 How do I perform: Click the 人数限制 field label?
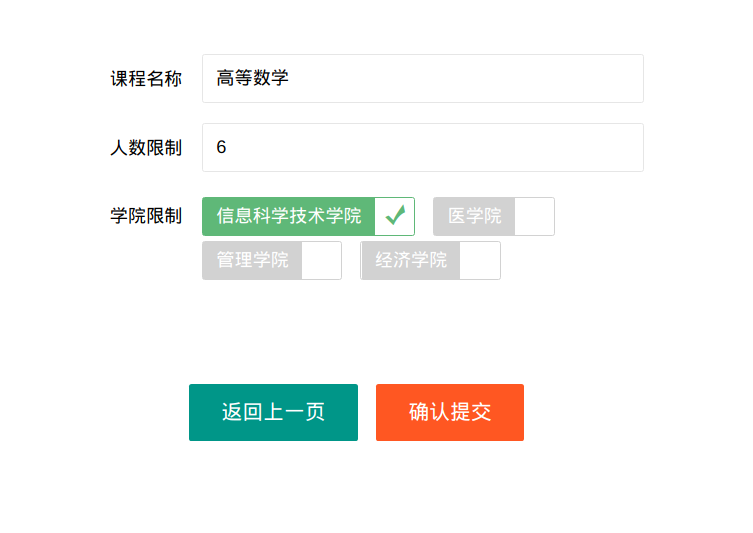tap(146, 148)
